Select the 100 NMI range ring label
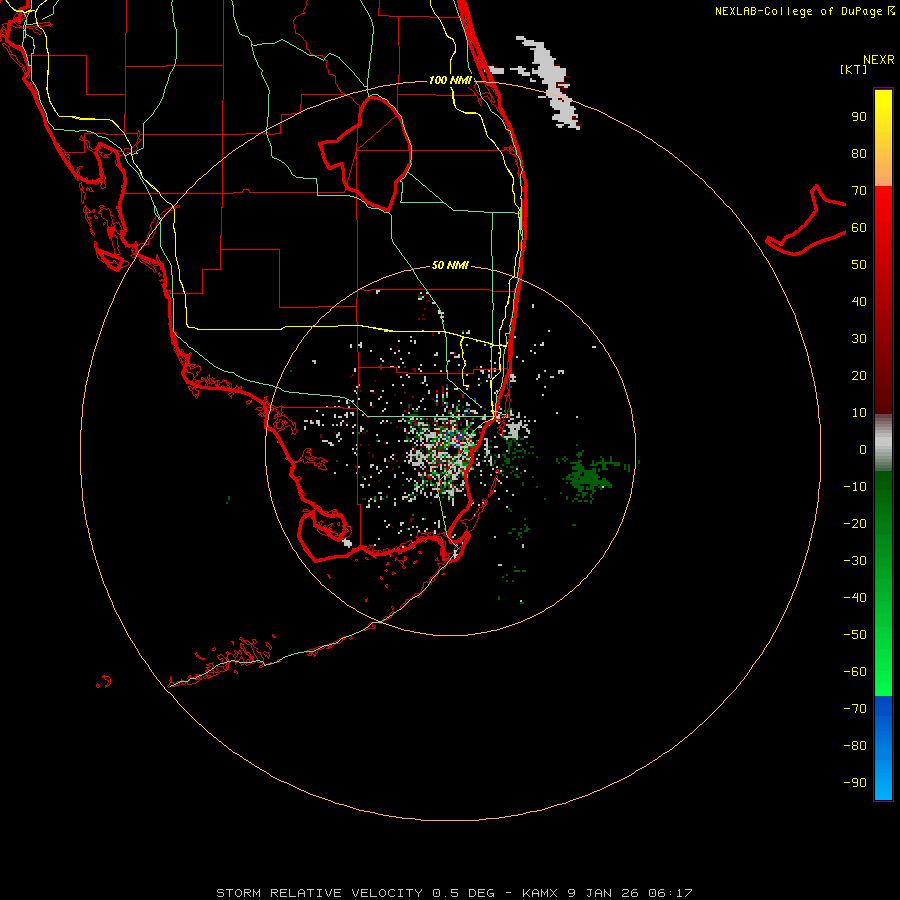The image size is (900, 900). (450, 80)
